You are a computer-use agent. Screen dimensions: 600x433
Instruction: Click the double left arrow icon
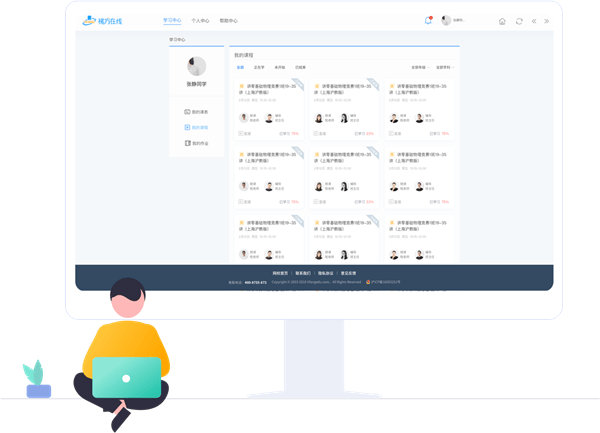pos(534,21)
